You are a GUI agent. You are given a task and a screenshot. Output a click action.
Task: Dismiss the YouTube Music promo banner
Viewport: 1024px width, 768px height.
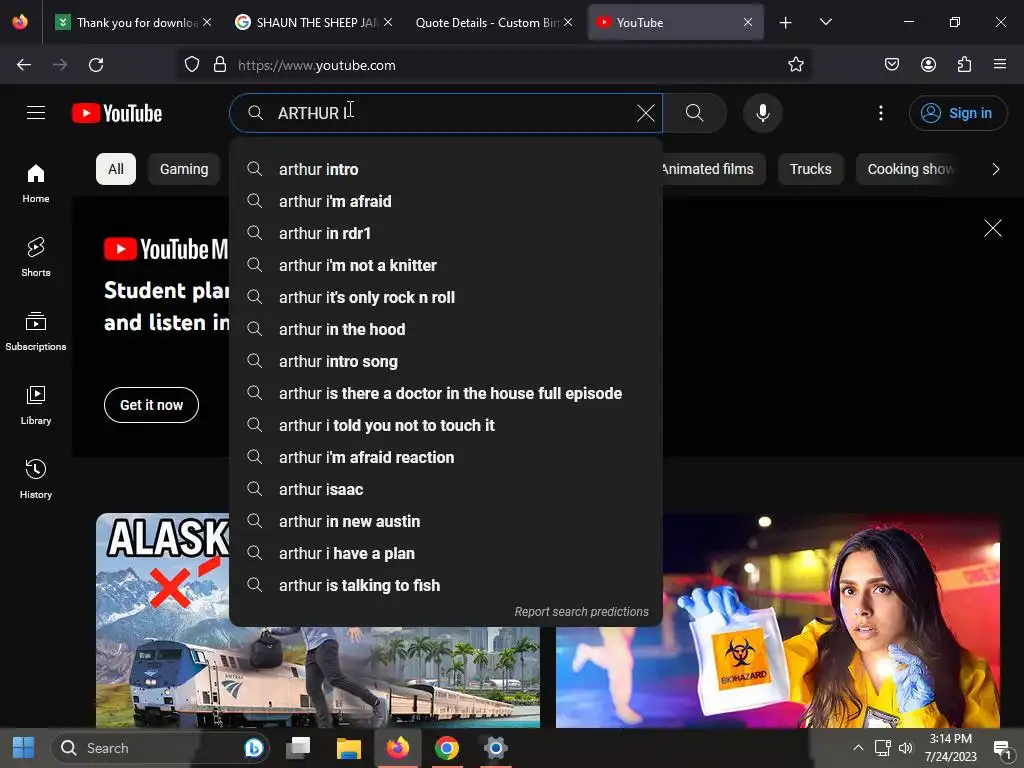(993, 228)
